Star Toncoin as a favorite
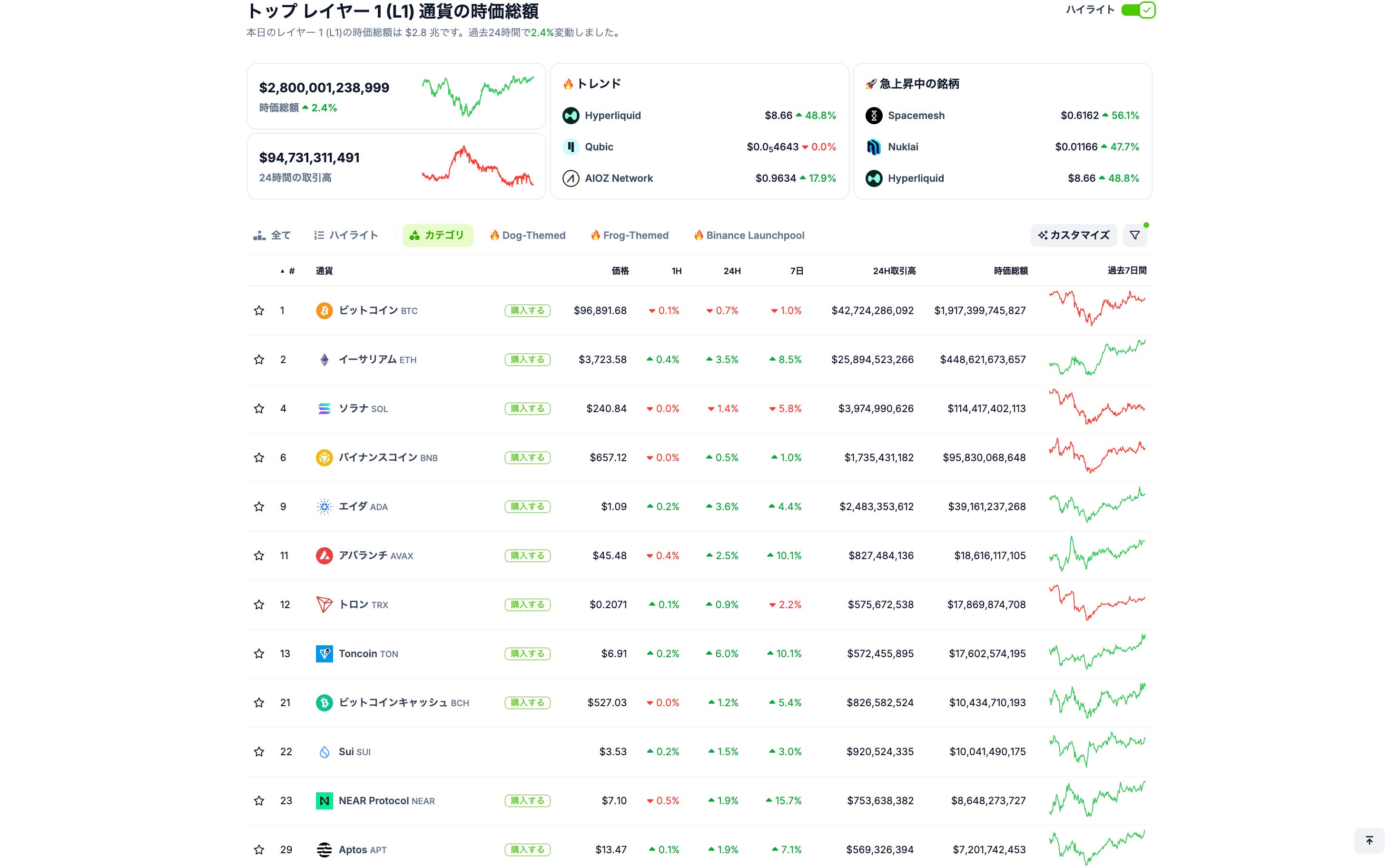The height and width of the screenshot is (868, 1399). point(259,653)
